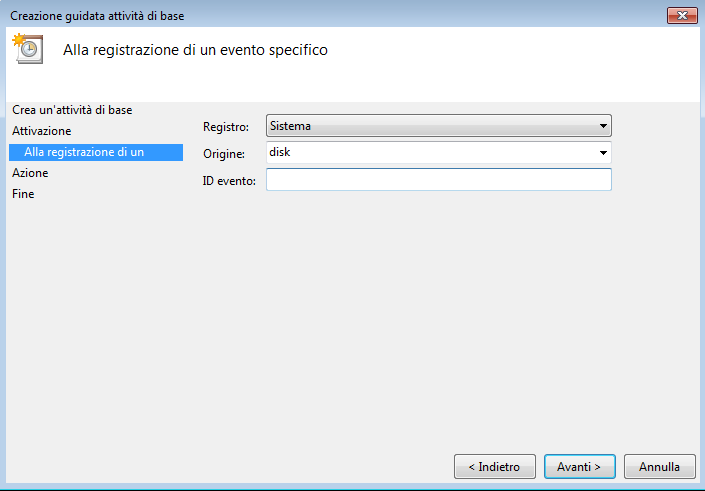
Task: Cancel the wizard with Annulla
Action: coord(660,467)
